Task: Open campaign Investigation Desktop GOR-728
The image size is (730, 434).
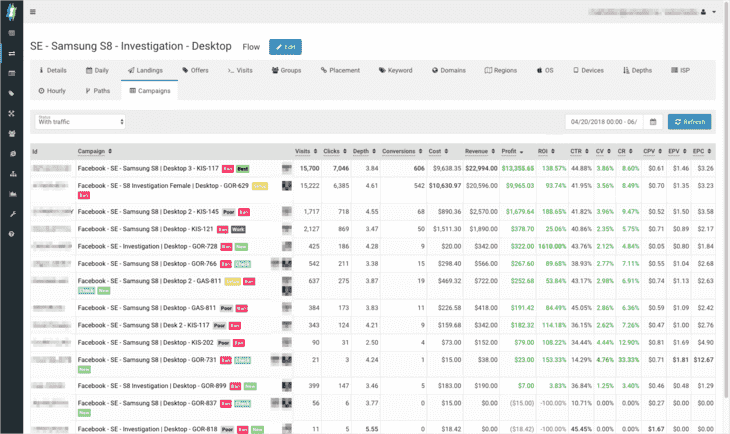Action: (x=147, y=246)
